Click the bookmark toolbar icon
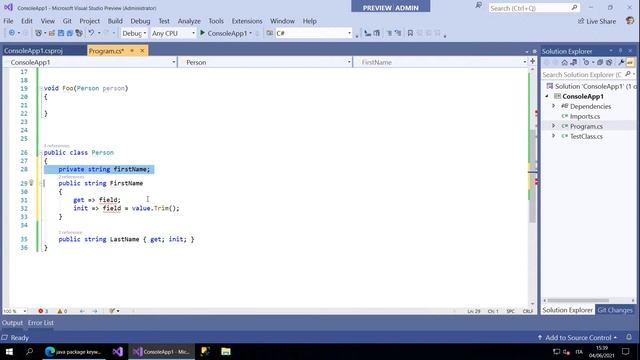The height and width of the screenshot is (360, 640). 410,33
